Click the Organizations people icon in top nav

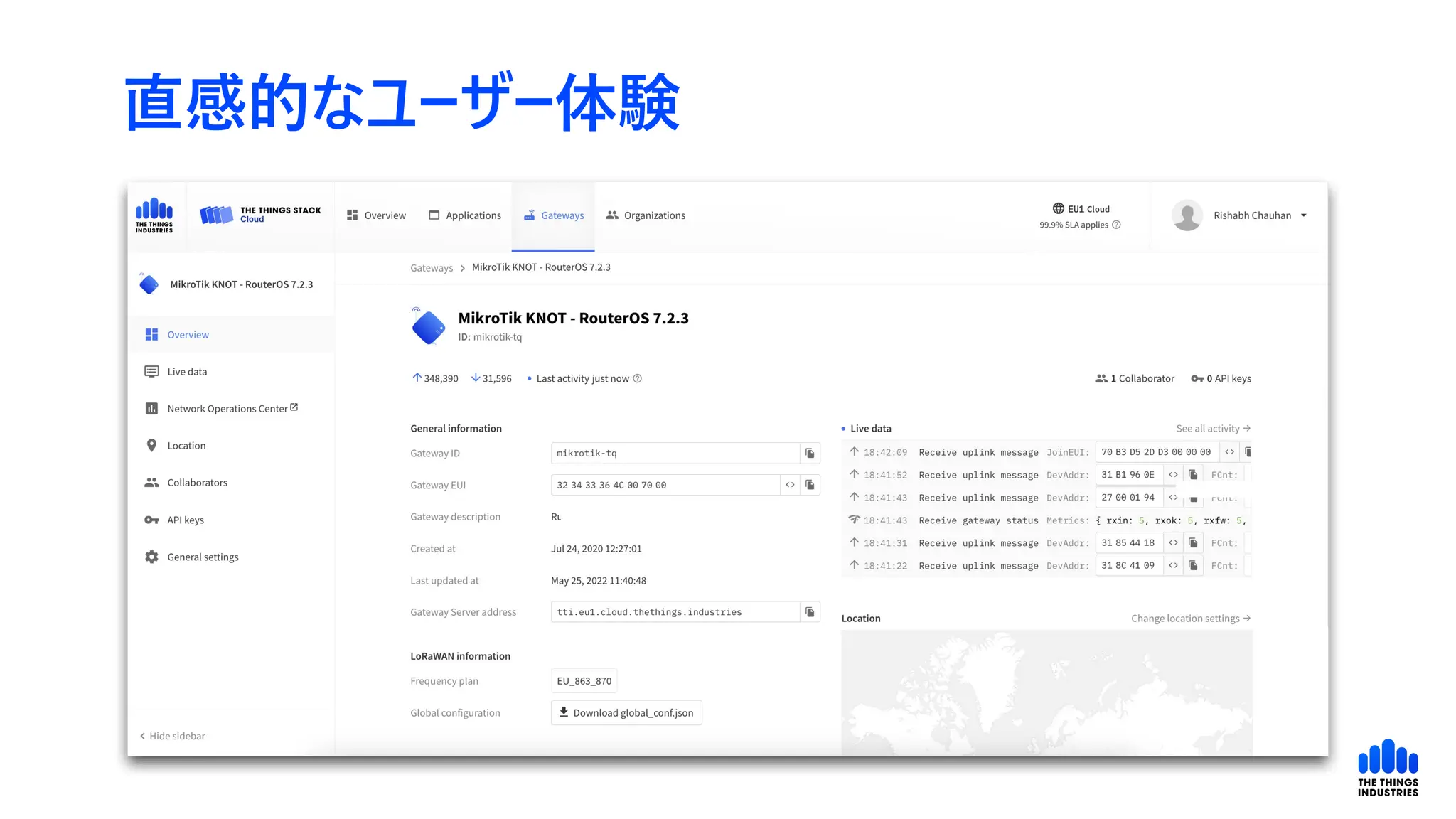click(x=612, y=215)
